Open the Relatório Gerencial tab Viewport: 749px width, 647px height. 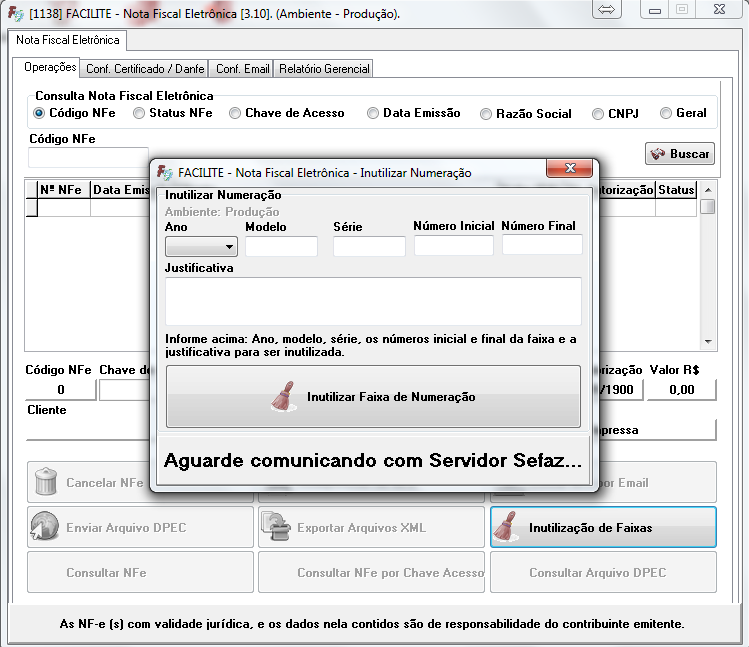click(x=324, y=69)
